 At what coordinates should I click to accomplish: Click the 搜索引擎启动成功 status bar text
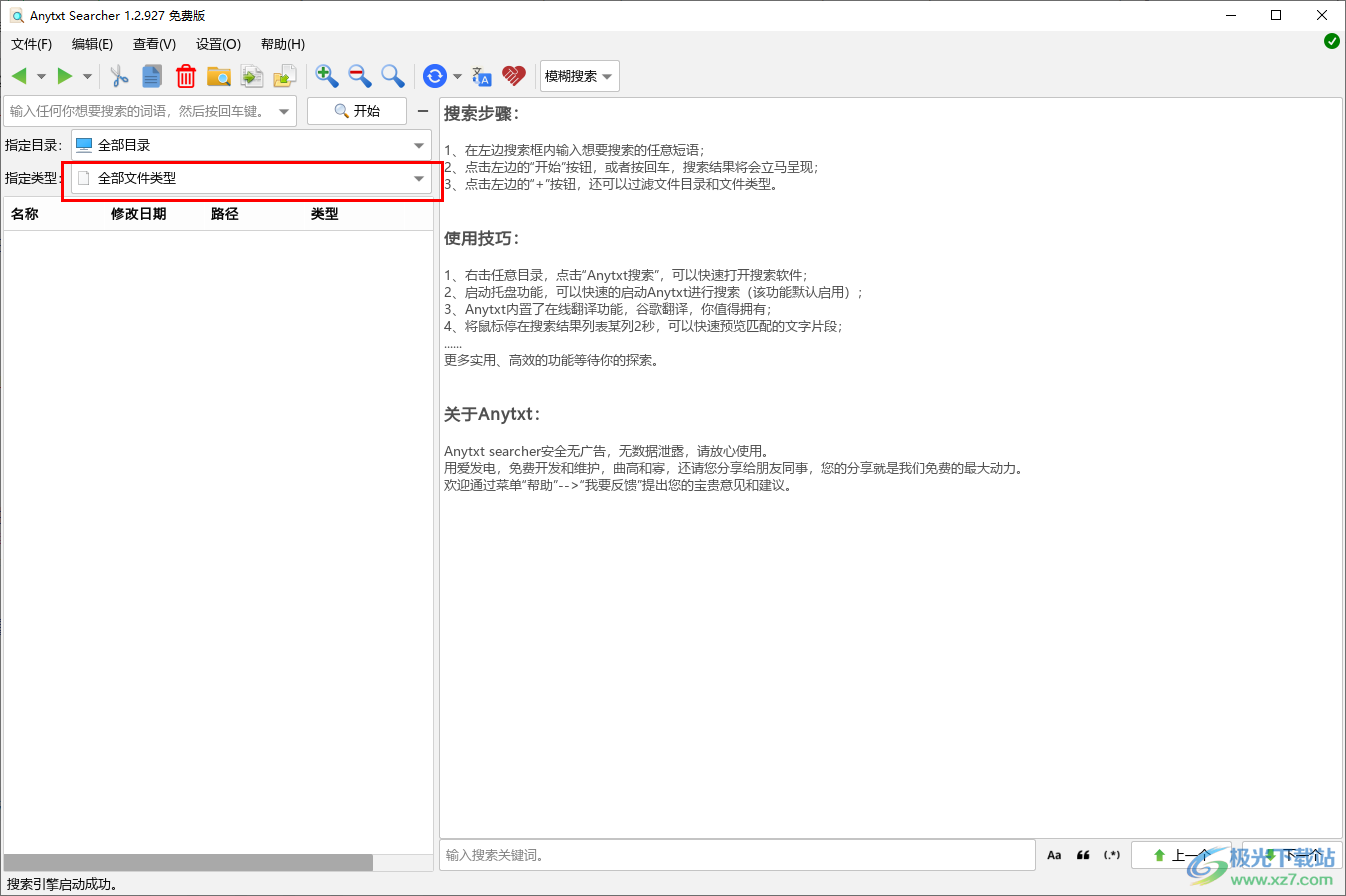63,884
